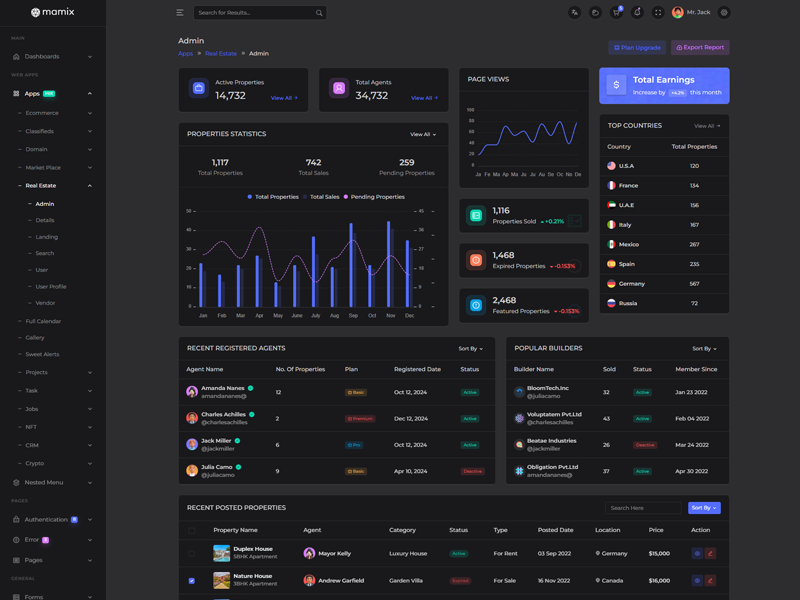Click the hamburger sidebar toggle icon

(180, 13)
